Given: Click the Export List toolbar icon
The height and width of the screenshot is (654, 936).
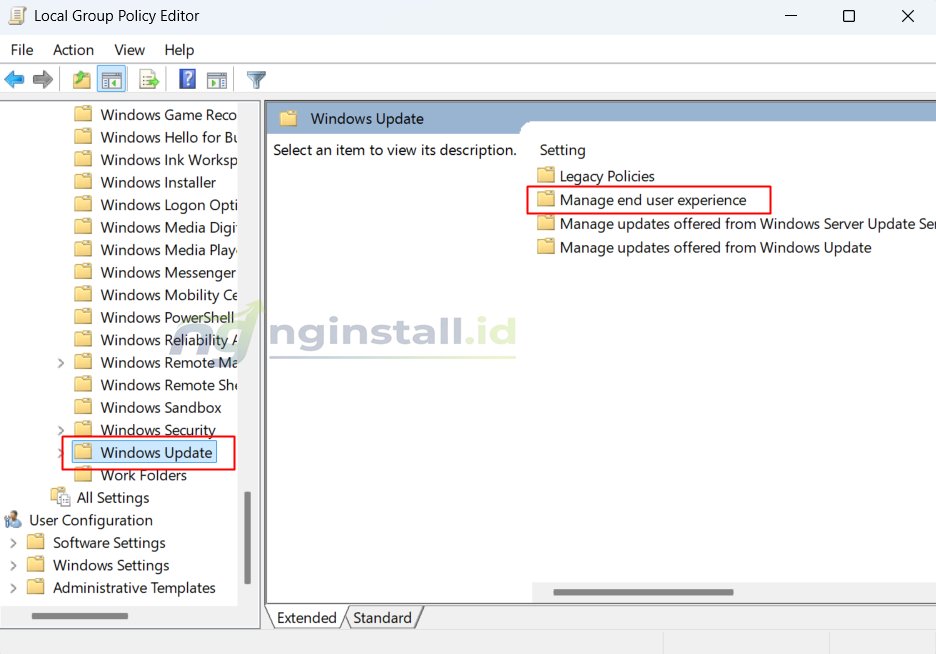Looking at the screenshot, I should [146, 79].
